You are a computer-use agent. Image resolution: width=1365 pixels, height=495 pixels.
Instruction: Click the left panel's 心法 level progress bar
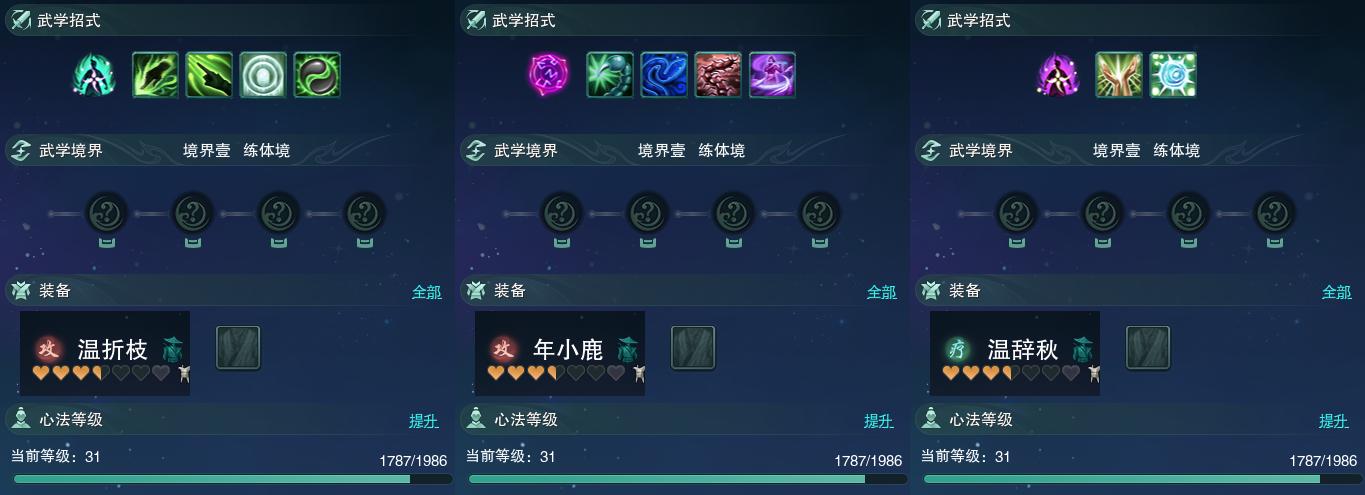233,479
